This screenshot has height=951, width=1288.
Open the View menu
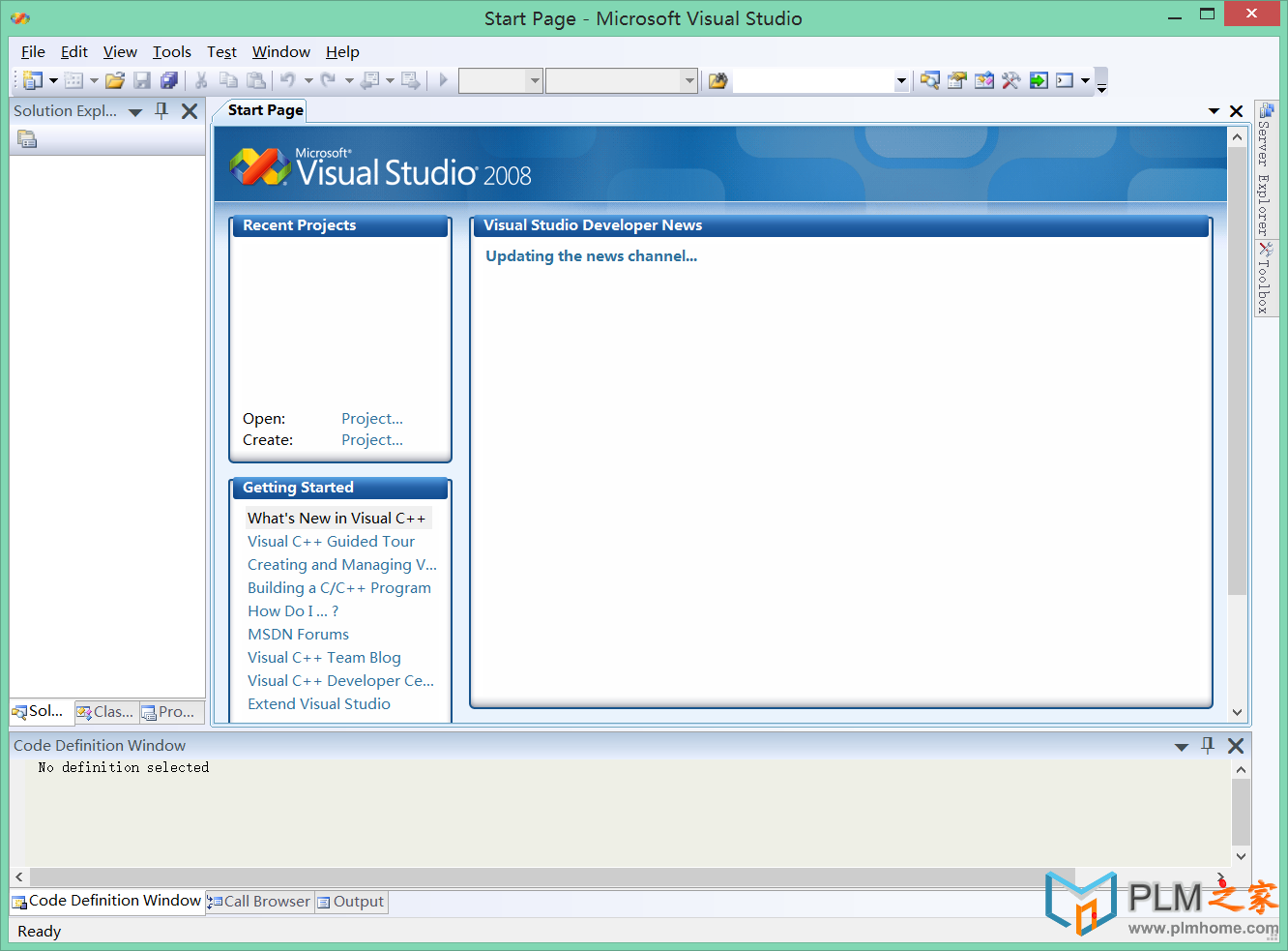pyautogui.click(x=120, y=51)
